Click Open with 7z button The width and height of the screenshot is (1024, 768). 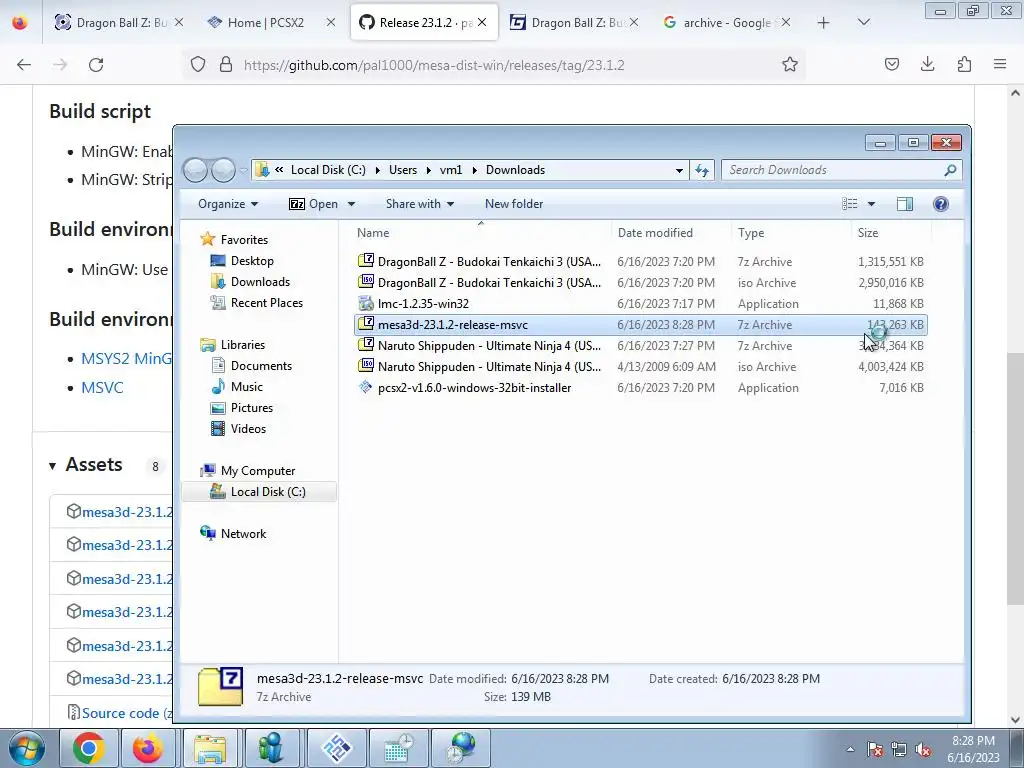[313, 204]
